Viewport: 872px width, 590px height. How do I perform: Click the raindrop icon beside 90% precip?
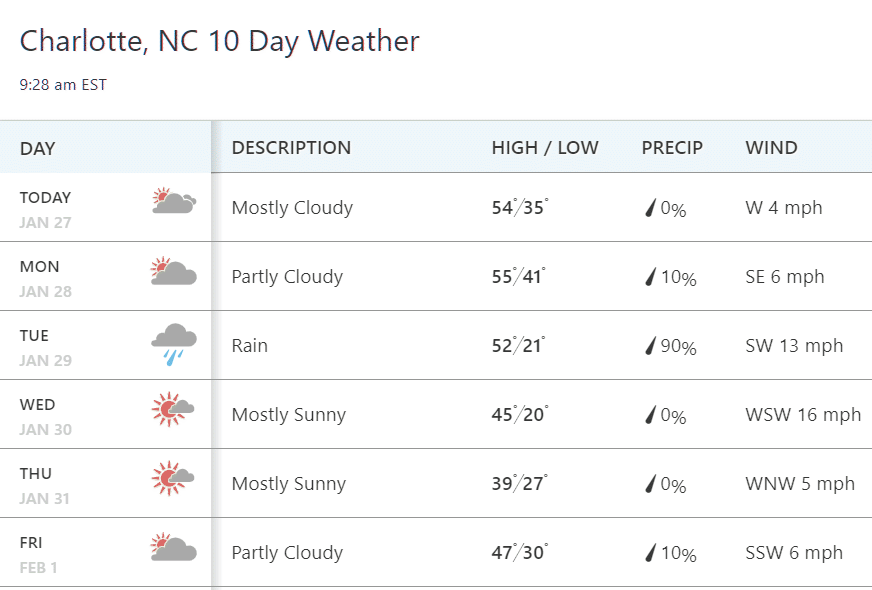(650, 346)
